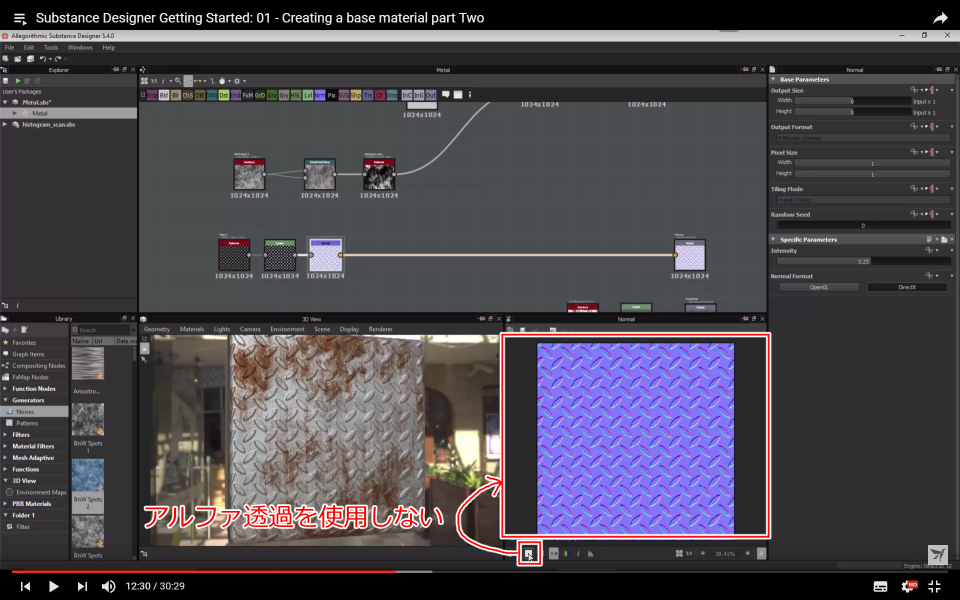960x600 pixels.
Task: Toggle 1:1 zoom in 2D view
Action: tap(689, 553)
